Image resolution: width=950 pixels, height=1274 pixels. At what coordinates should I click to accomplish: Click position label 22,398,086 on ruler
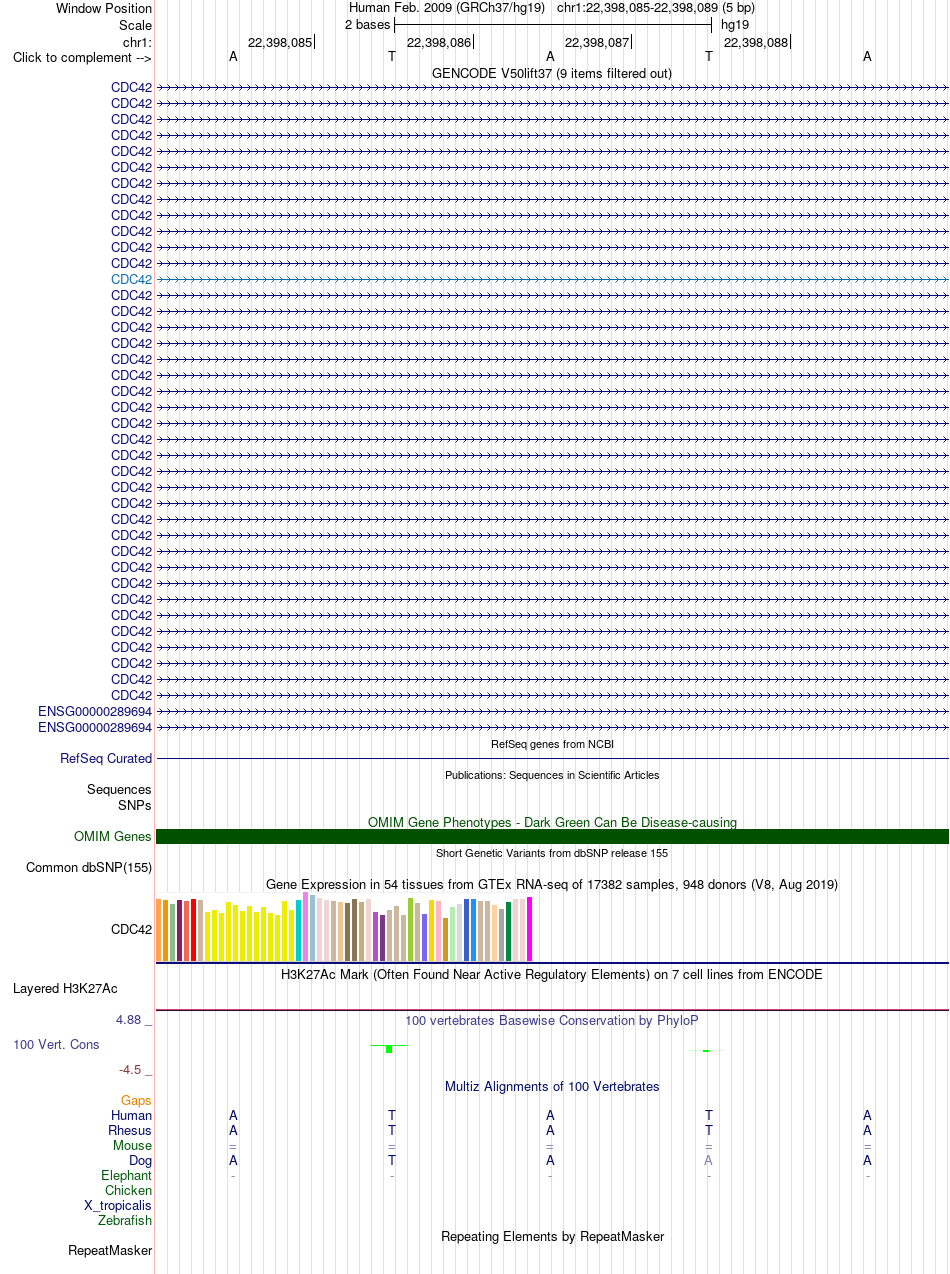pos(439,42)
